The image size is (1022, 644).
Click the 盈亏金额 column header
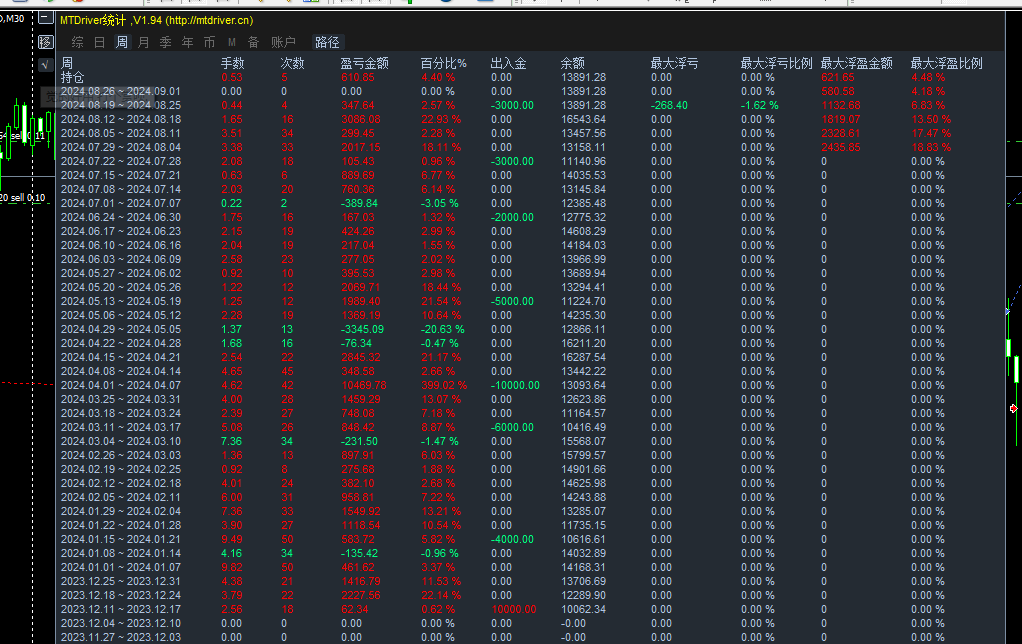364,63
